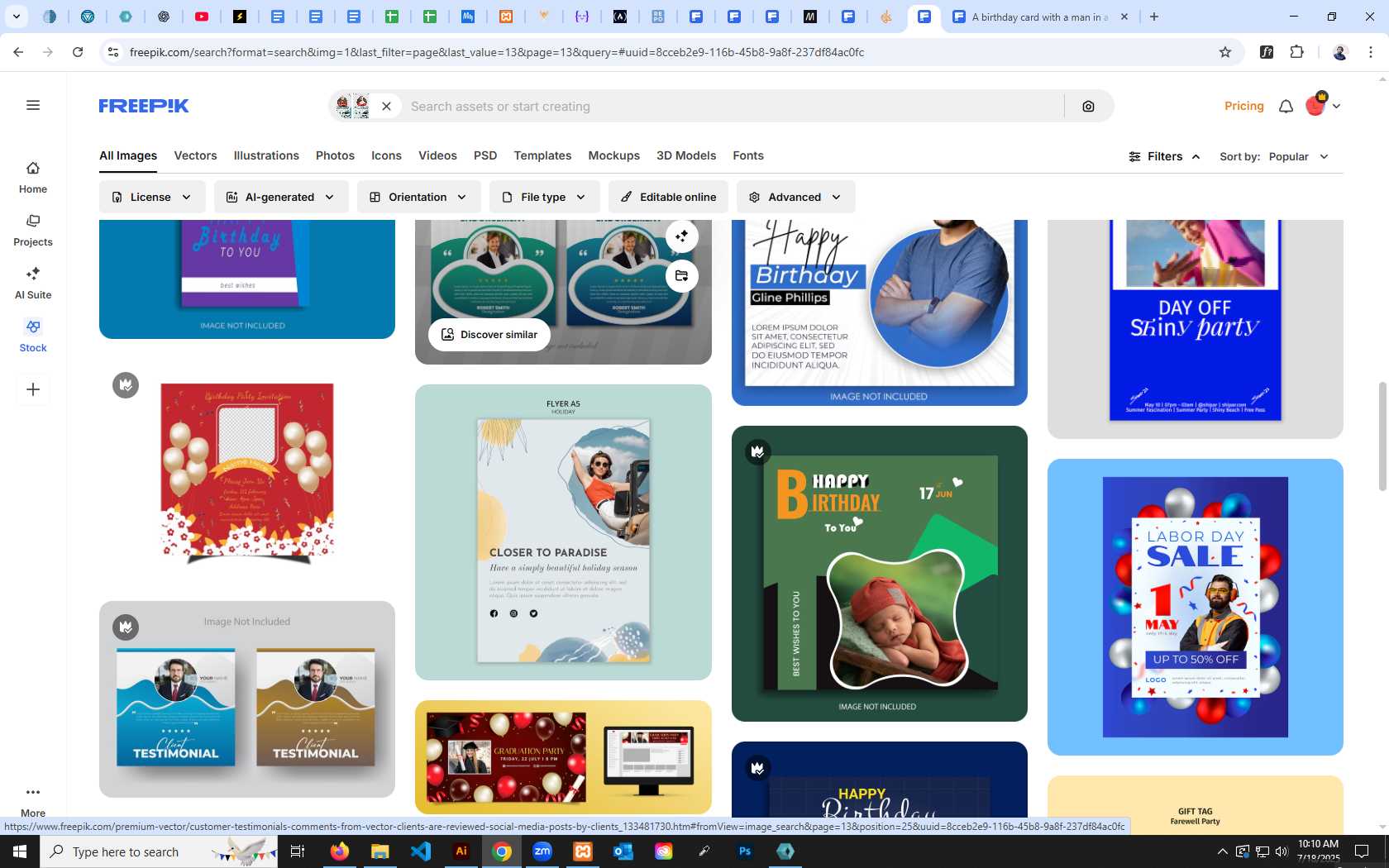Open the notifications bell
Image resolution: width=1389 pixels, height=868 pixels.
1286,106
